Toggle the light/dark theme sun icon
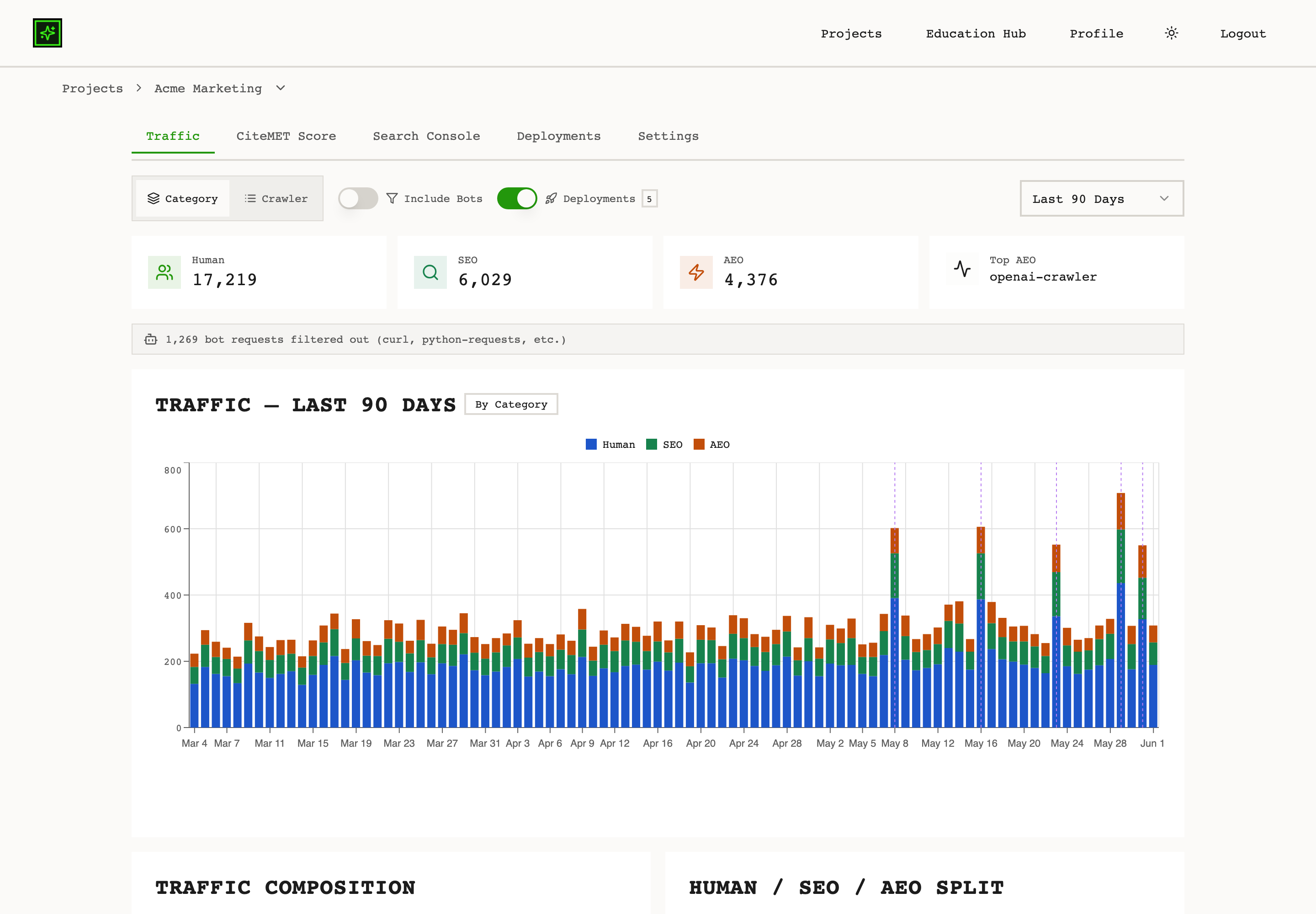The height and width of the screenshot is (914, 1316). coord(1172,33)
